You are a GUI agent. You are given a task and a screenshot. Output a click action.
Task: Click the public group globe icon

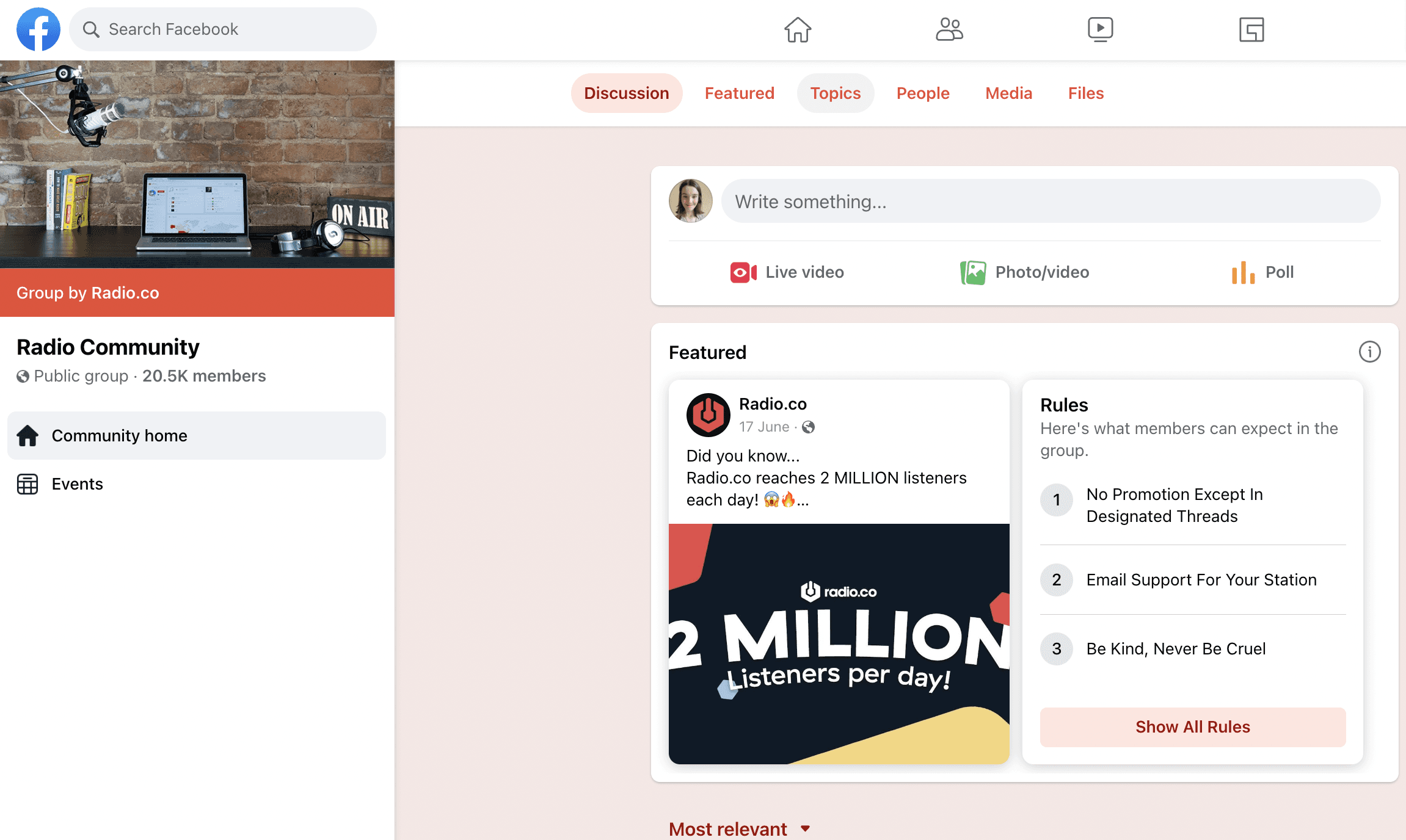tap(23, 377)
